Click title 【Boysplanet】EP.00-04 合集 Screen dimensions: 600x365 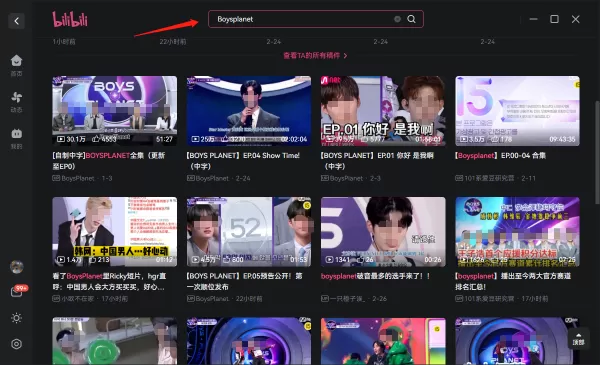click(500, 155)
